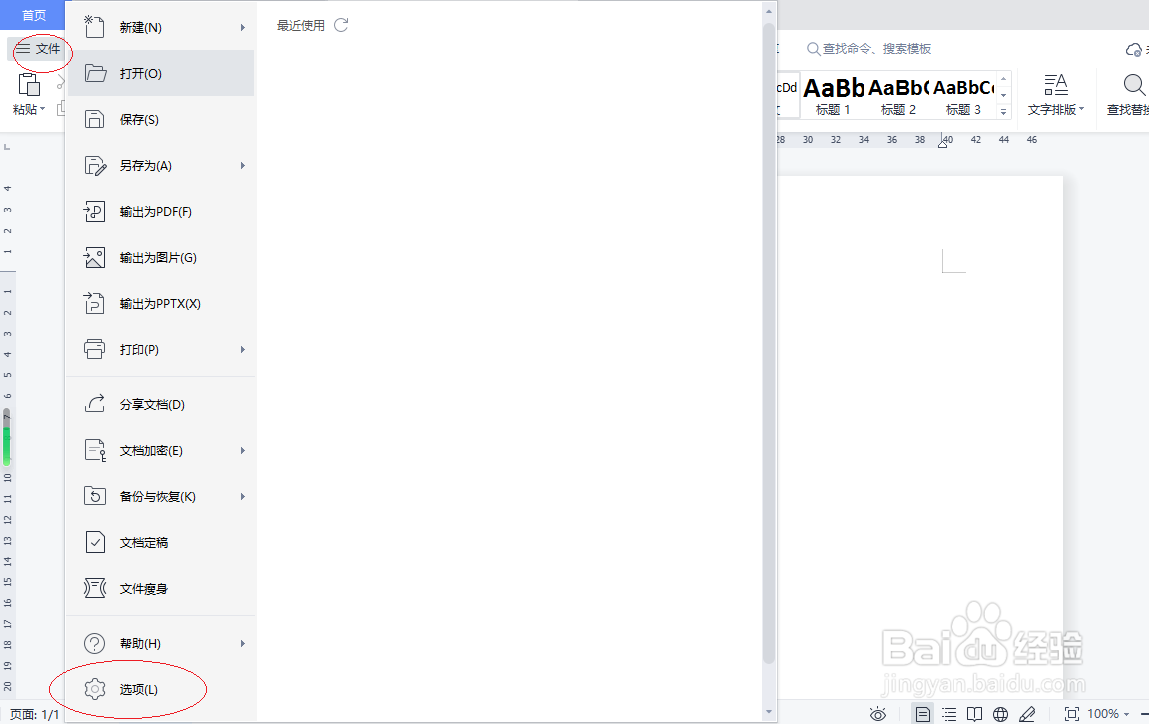Click the checkmark icon for 文档定稿

coord(95,542)
